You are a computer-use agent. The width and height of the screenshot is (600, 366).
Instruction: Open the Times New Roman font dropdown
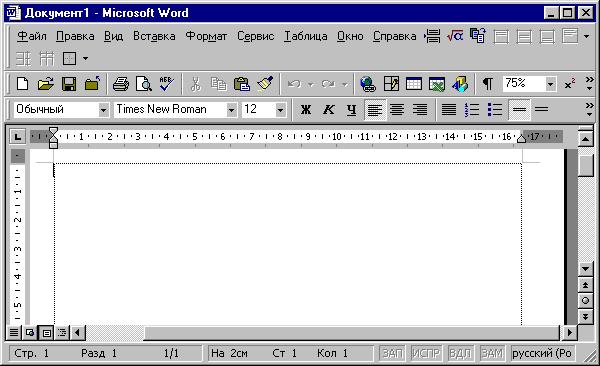coord(231,110)
